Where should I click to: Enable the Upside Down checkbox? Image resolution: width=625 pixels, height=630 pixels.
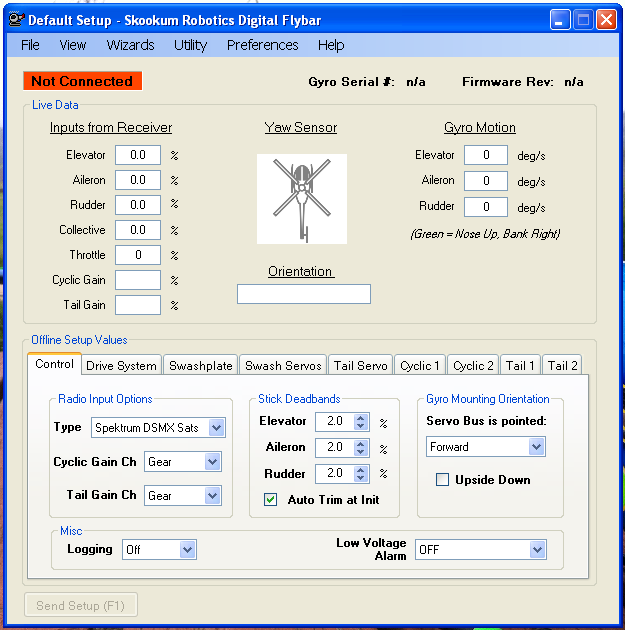[442, 479]
